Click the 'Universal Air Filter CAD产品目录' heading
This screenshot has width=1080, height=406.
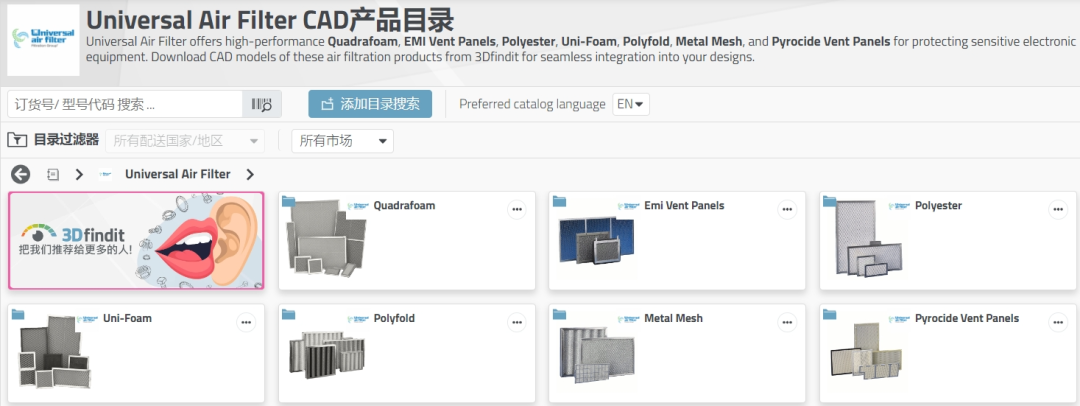[270, 20]
